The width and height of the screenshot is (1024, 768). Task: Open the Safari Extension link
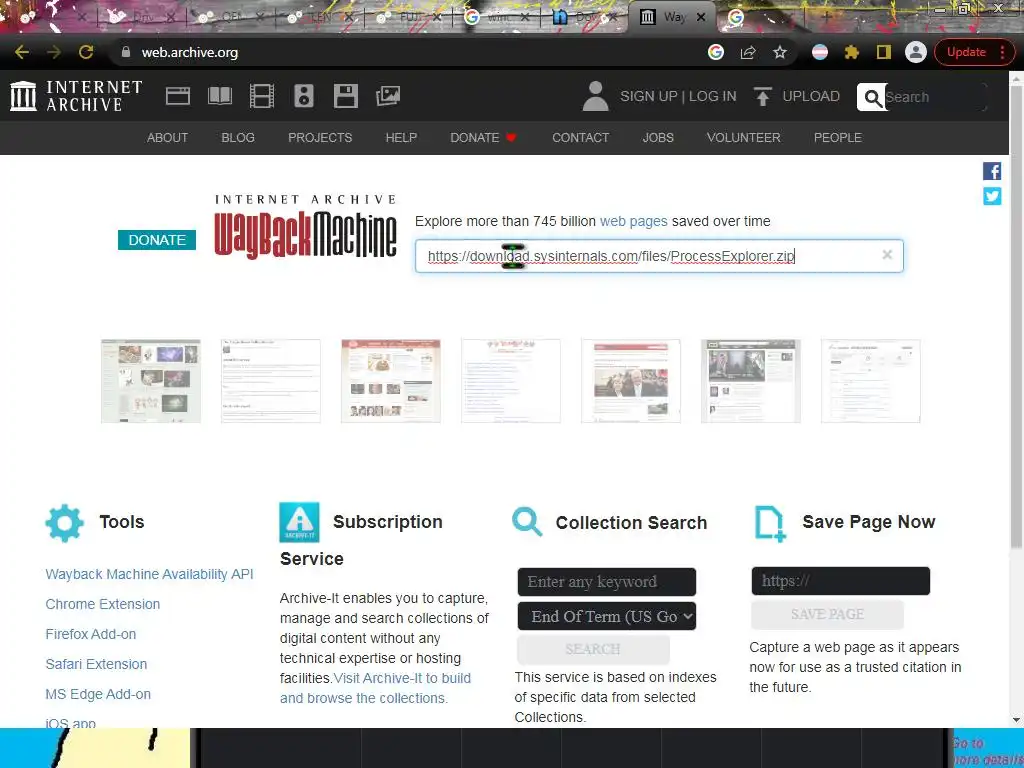coord(96,664)
